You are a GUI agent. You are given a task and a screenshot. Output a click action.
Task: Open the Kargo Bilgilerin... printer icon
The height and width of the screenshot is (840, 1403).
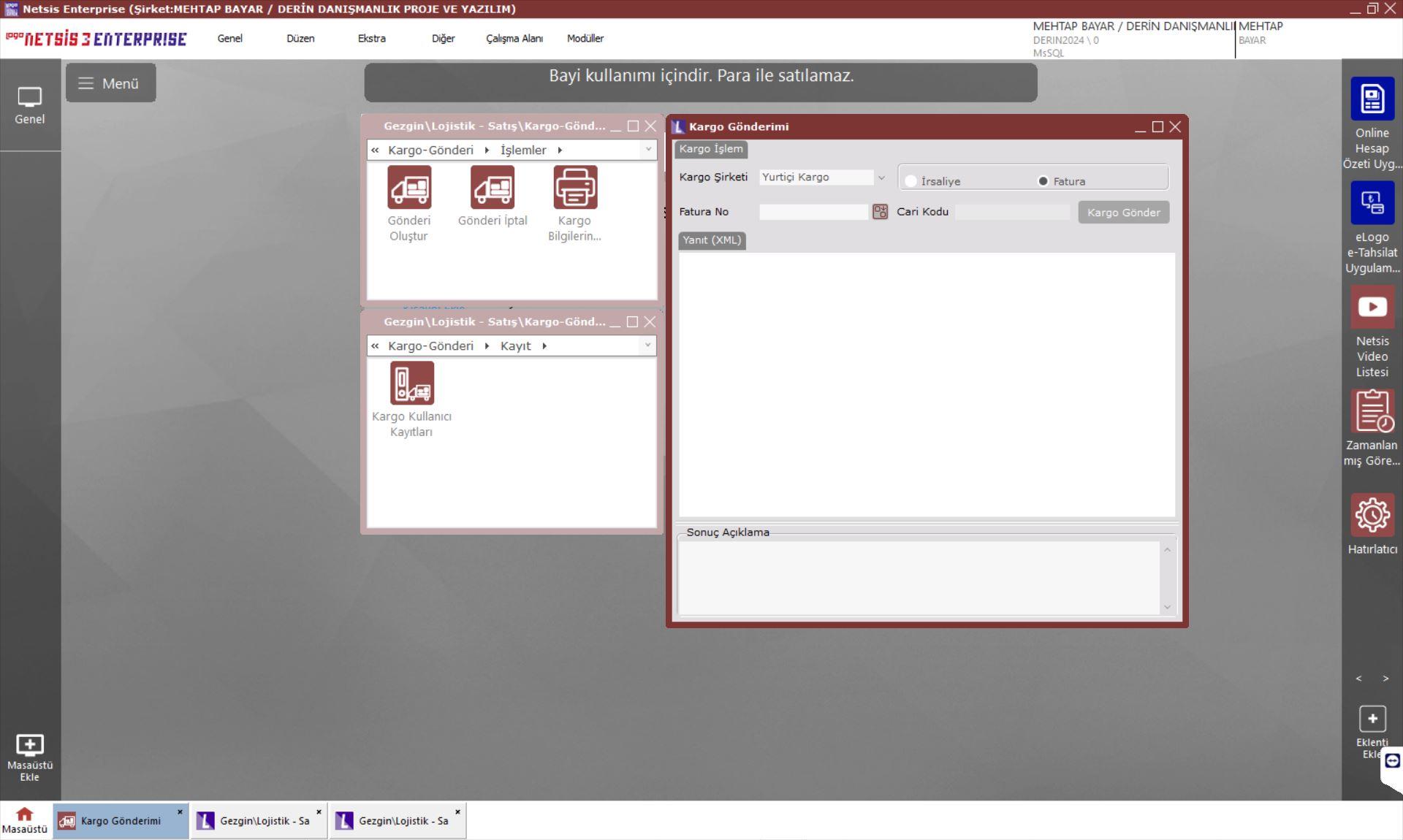575,187
